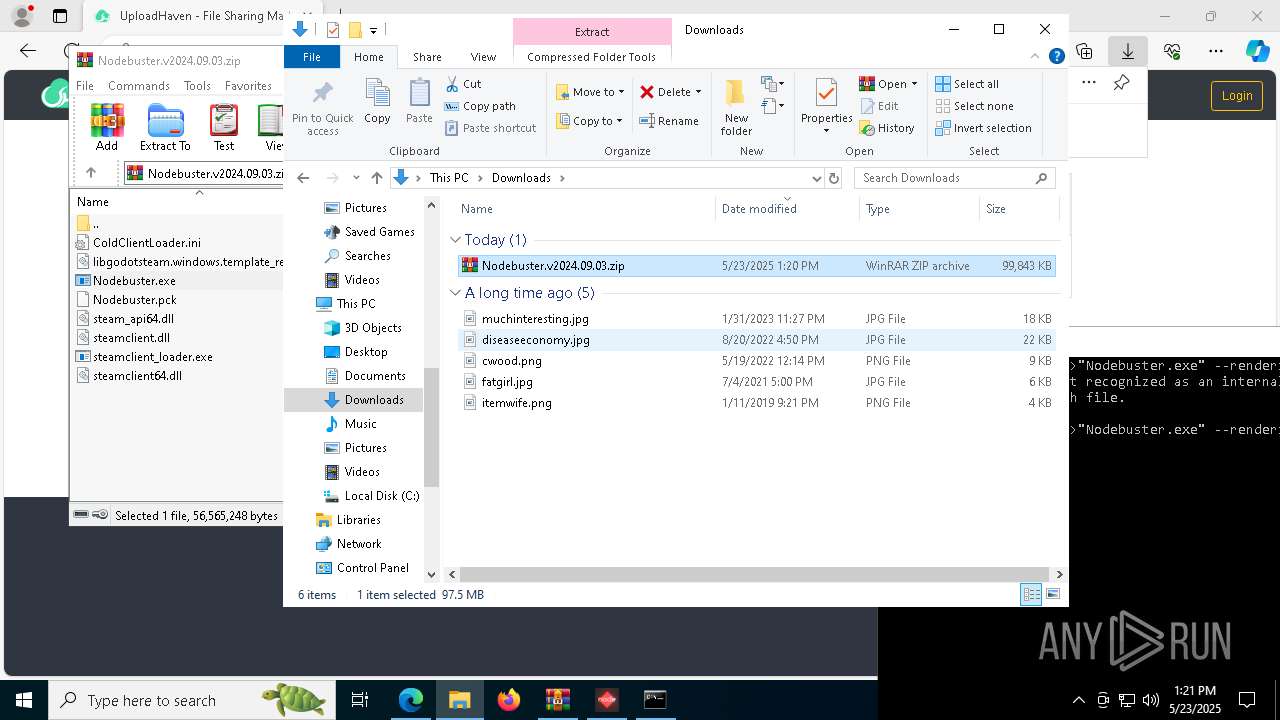Open Tools menu in WinRAR

[x=197, y=86]
